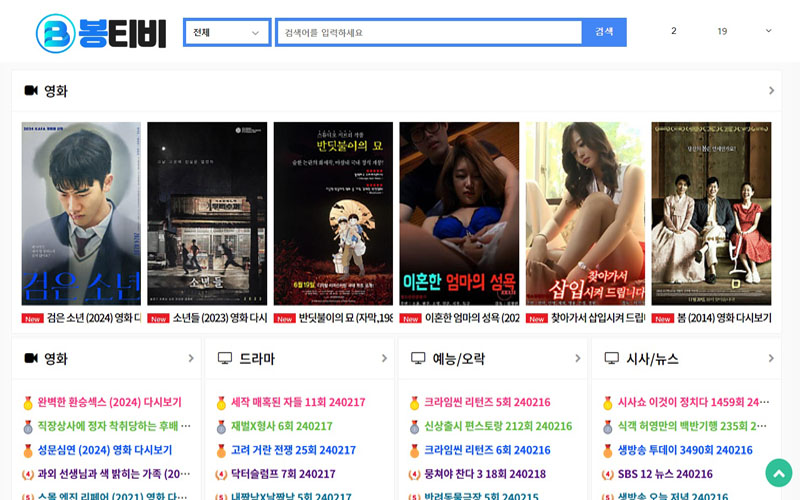The height and width of the screenshot is (500, 800).
Task: Open 닥터슬럼프 7회 240217
Action: point(283,474)
